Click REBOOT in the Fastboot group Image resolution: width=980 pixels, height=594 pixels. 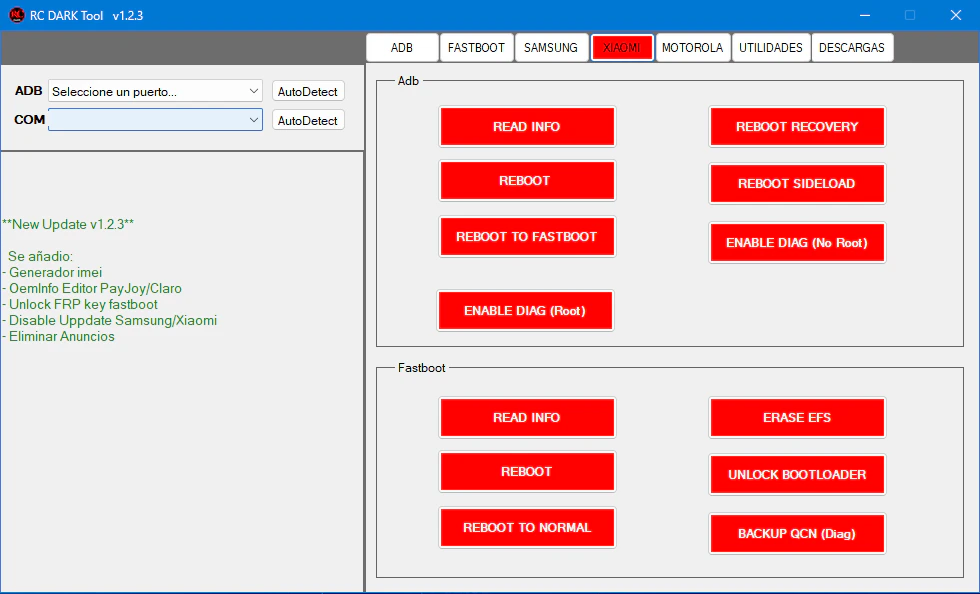point(527,471)
